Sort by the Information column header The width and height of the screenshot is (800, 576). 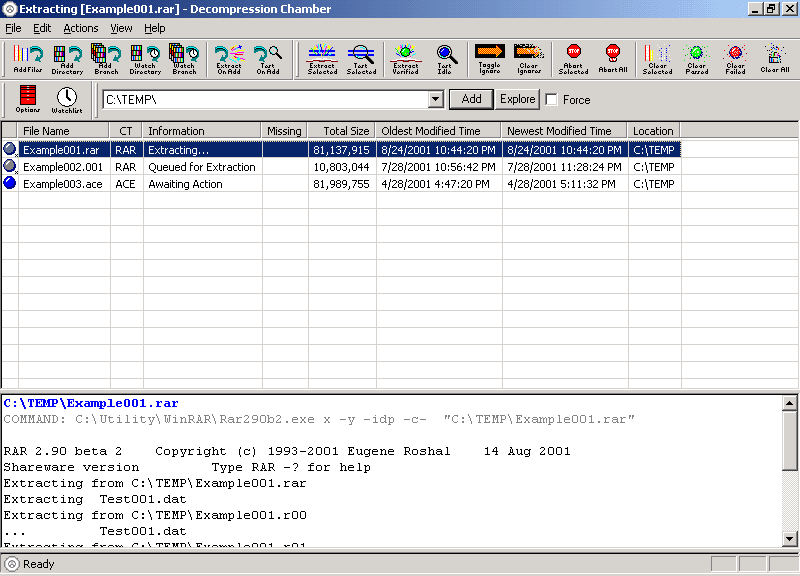click(x=202, y=131)
